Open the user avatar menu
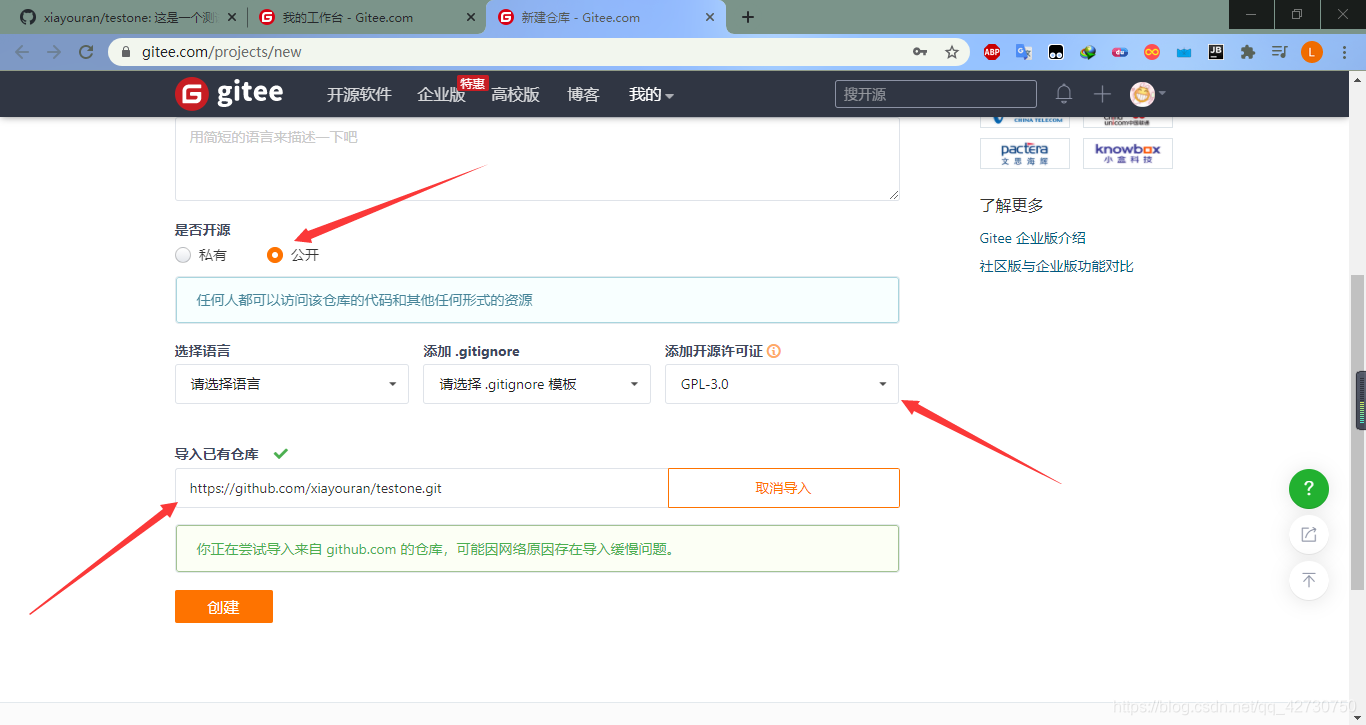1366x725 pixels. 1147,94
